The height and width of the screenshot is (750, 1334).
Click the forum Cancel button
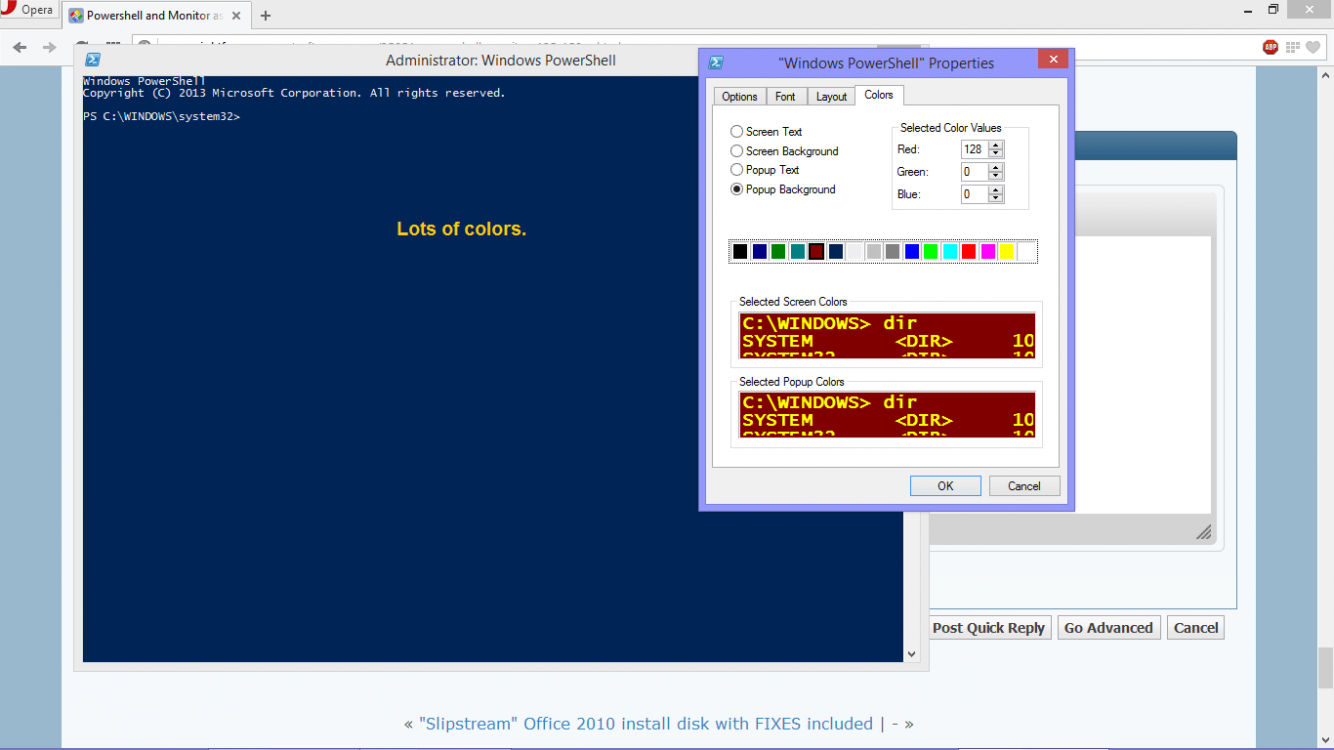(1196, 628)
